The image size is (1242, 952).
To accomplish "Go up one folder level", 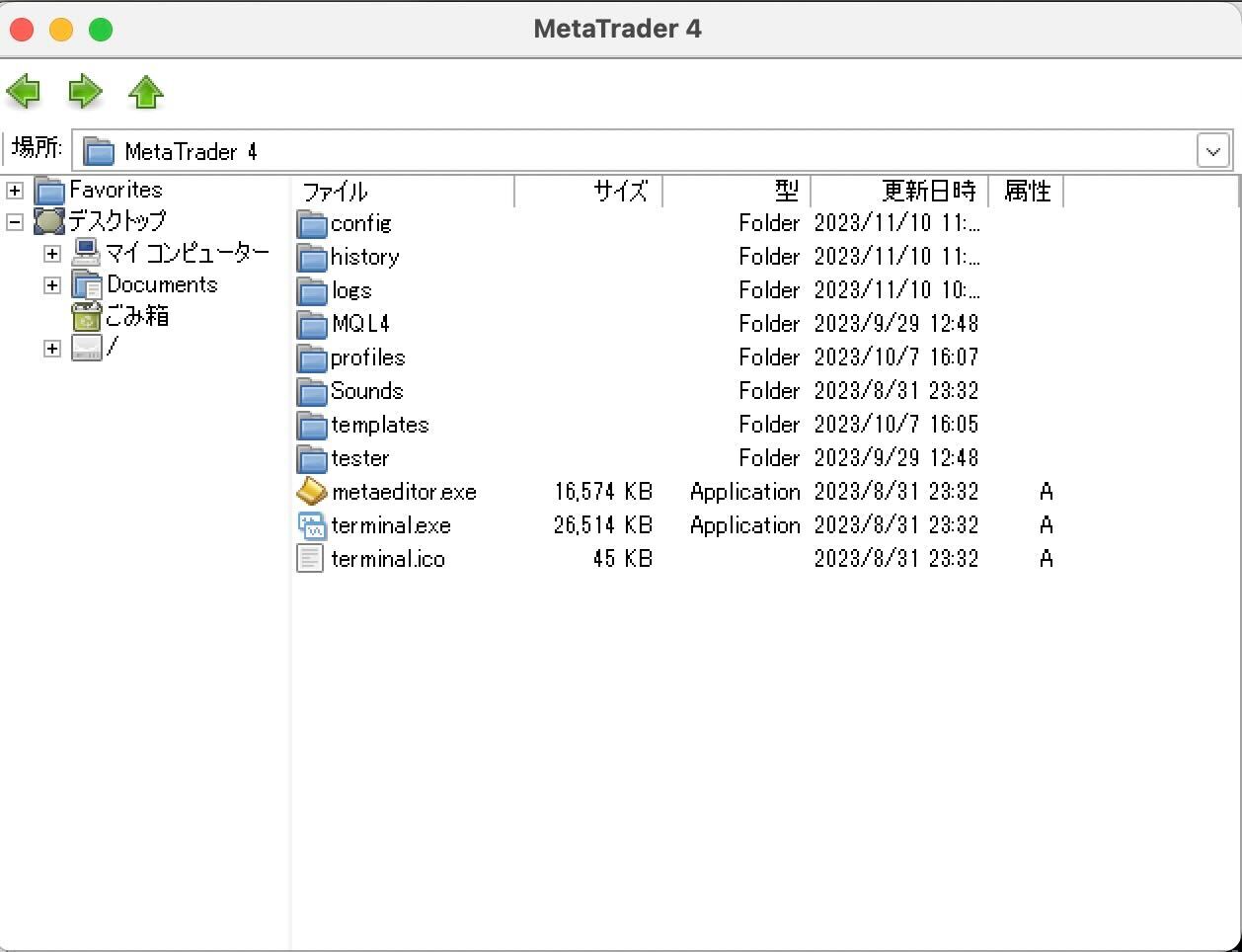I will point(146,92).
